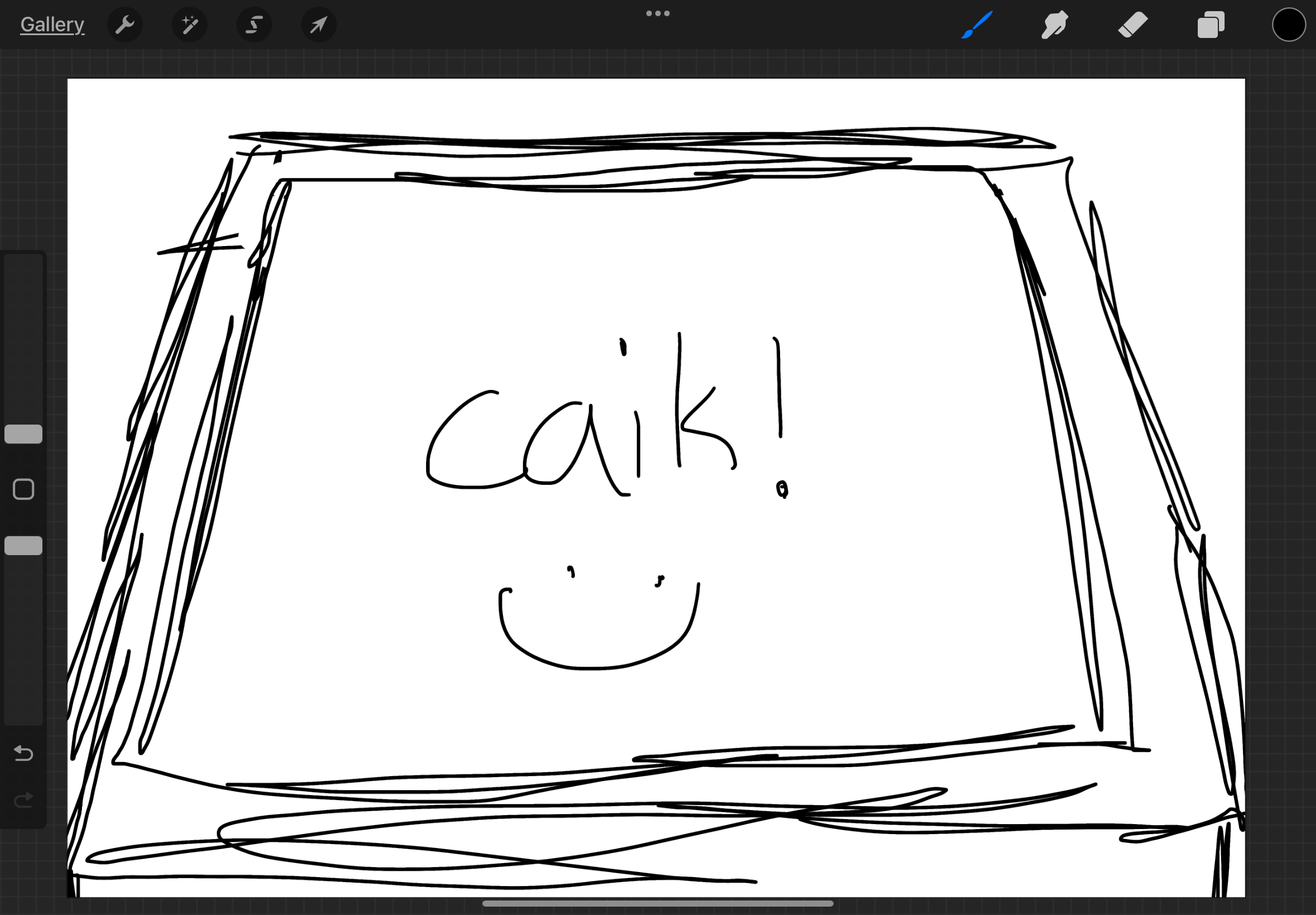Activate the Selection S-shaped tool

[x=254, y=25]
